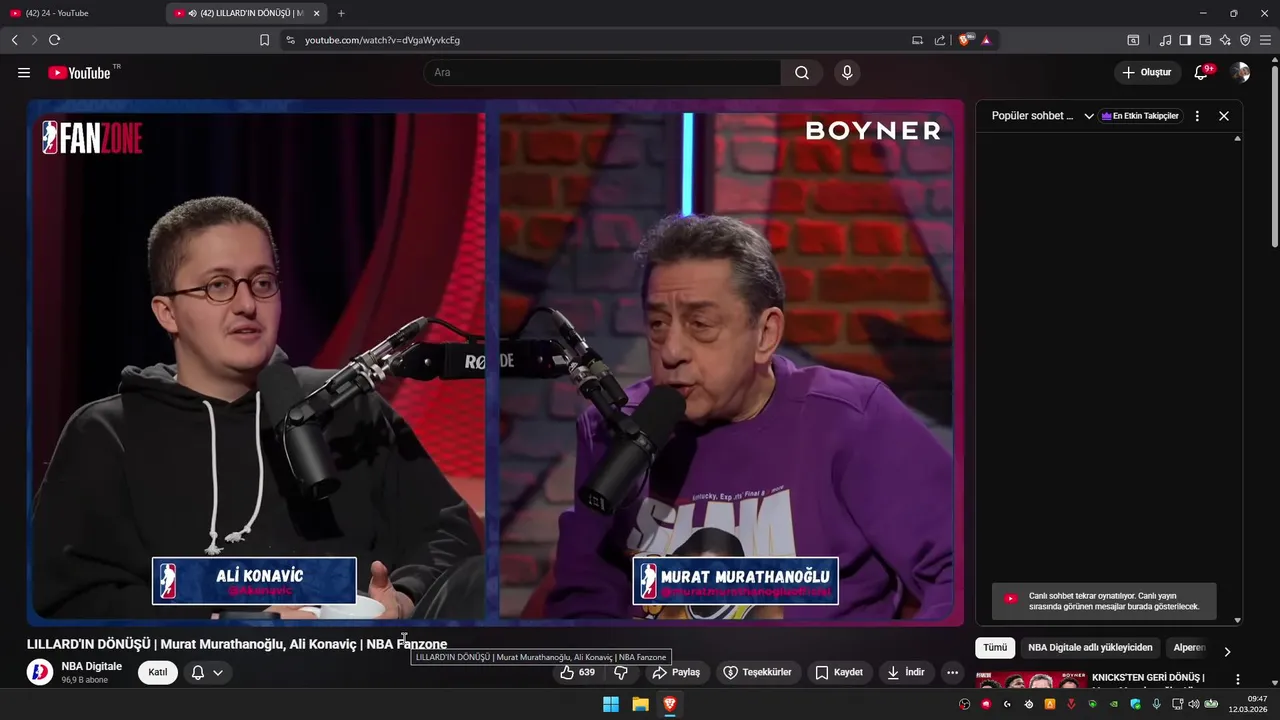This screenshot has height=720, width=1280.
Task: Close the live chat panel
Action: 1223,116
